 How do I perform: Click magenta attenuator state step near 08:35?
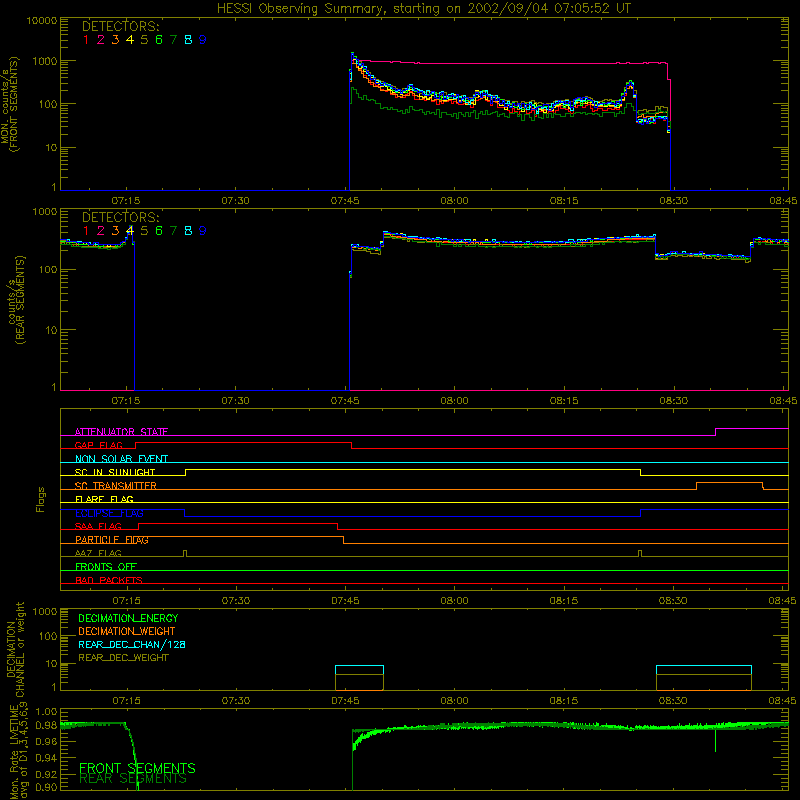pyautogui.click(x=716, y=432)
